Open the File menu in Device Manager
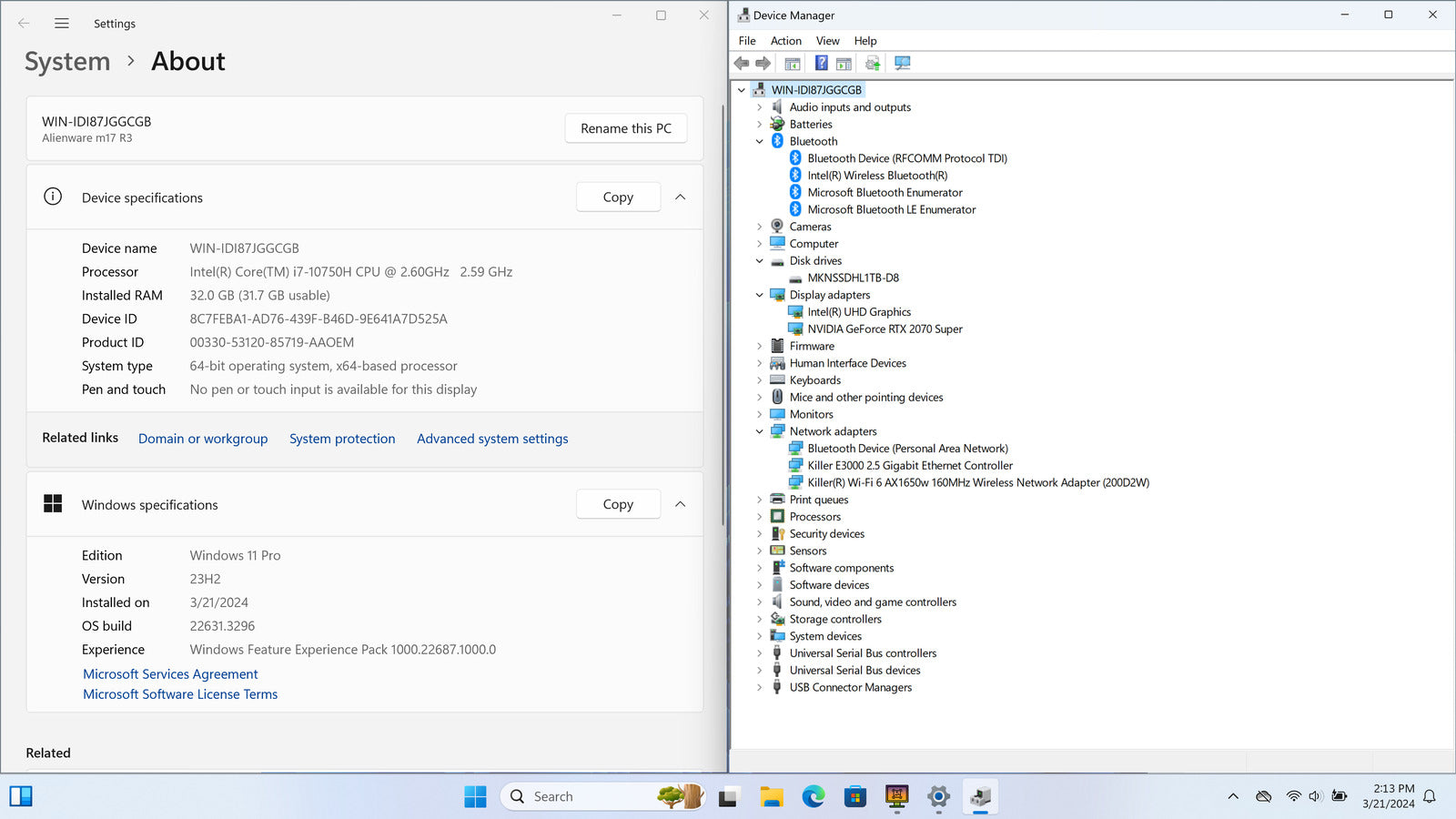1456x819 pixels. pos(747,41)
